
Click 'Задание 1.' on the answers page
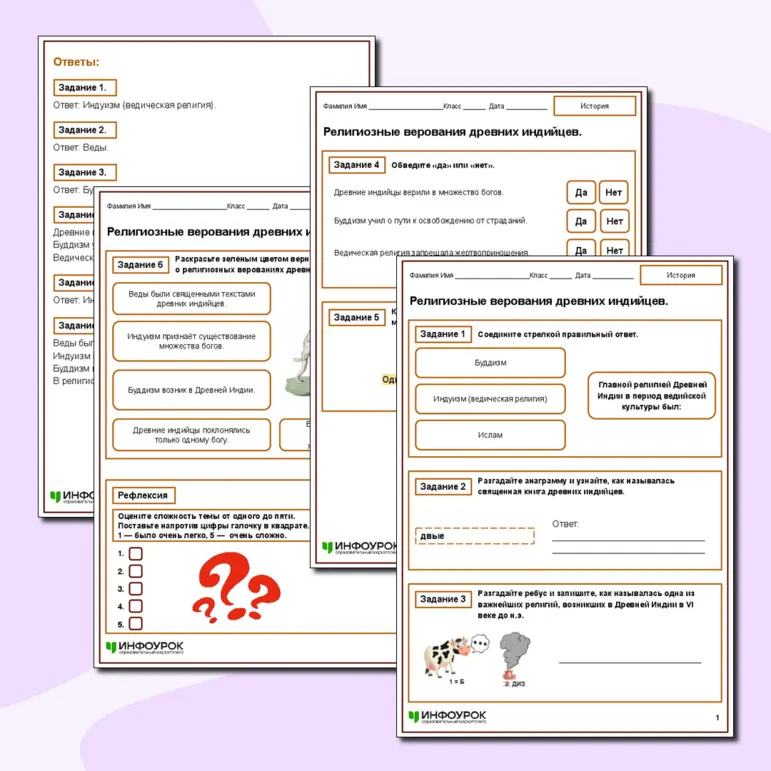(85, 88)
